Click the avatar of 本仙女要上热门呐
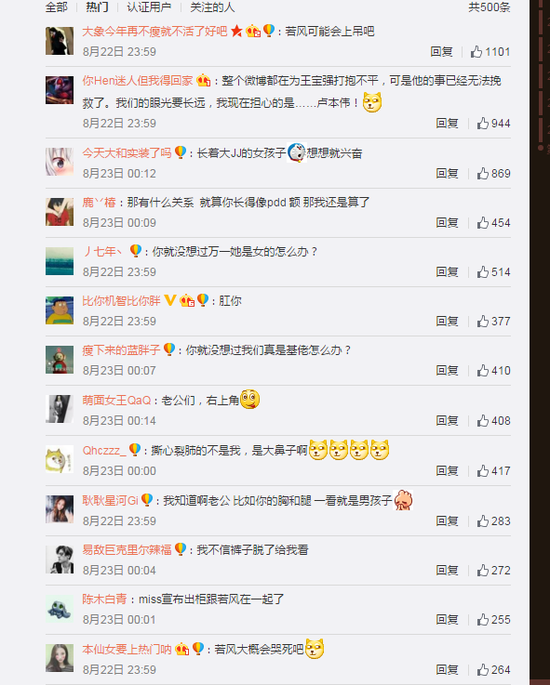The width and height of the screenshot is (550, 685). (x=59, y=658)
